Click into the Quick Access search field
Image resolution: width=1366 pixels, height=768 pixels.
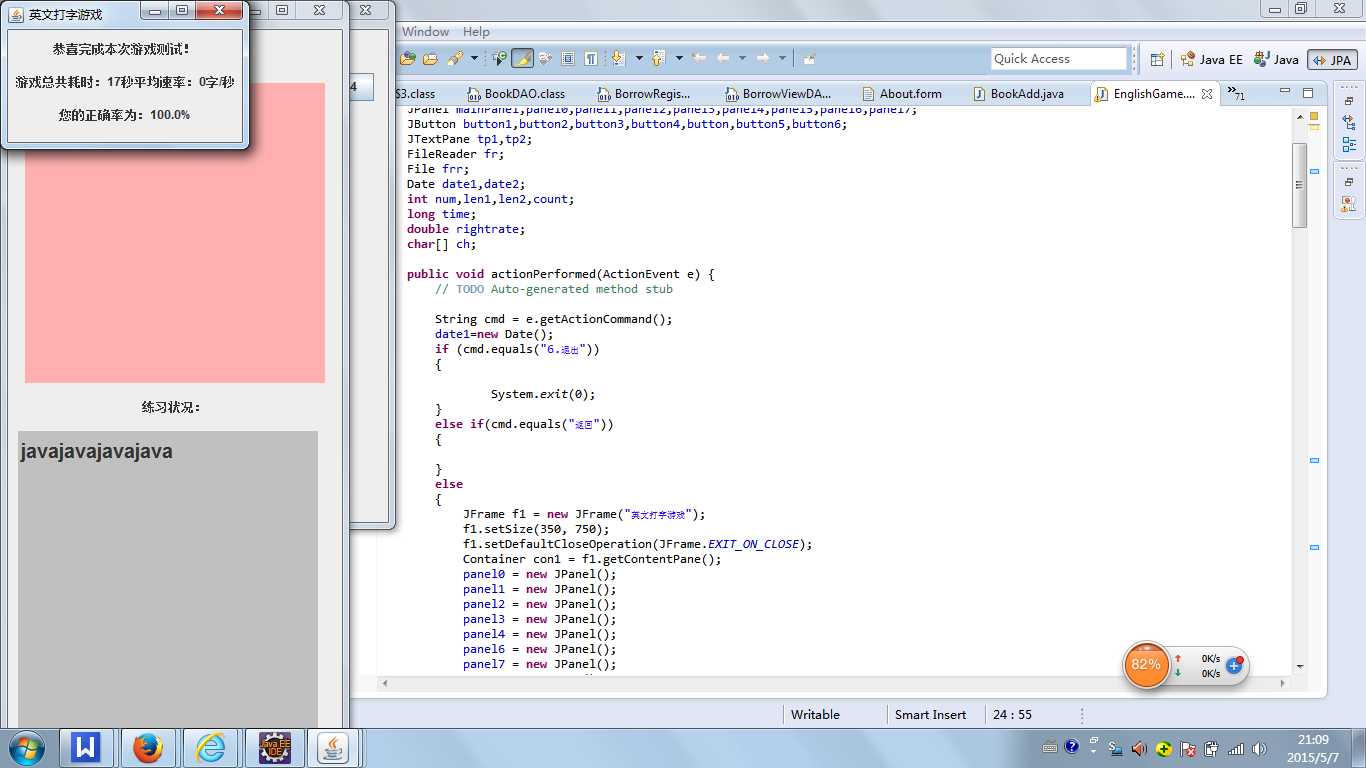coord(1059,59)
